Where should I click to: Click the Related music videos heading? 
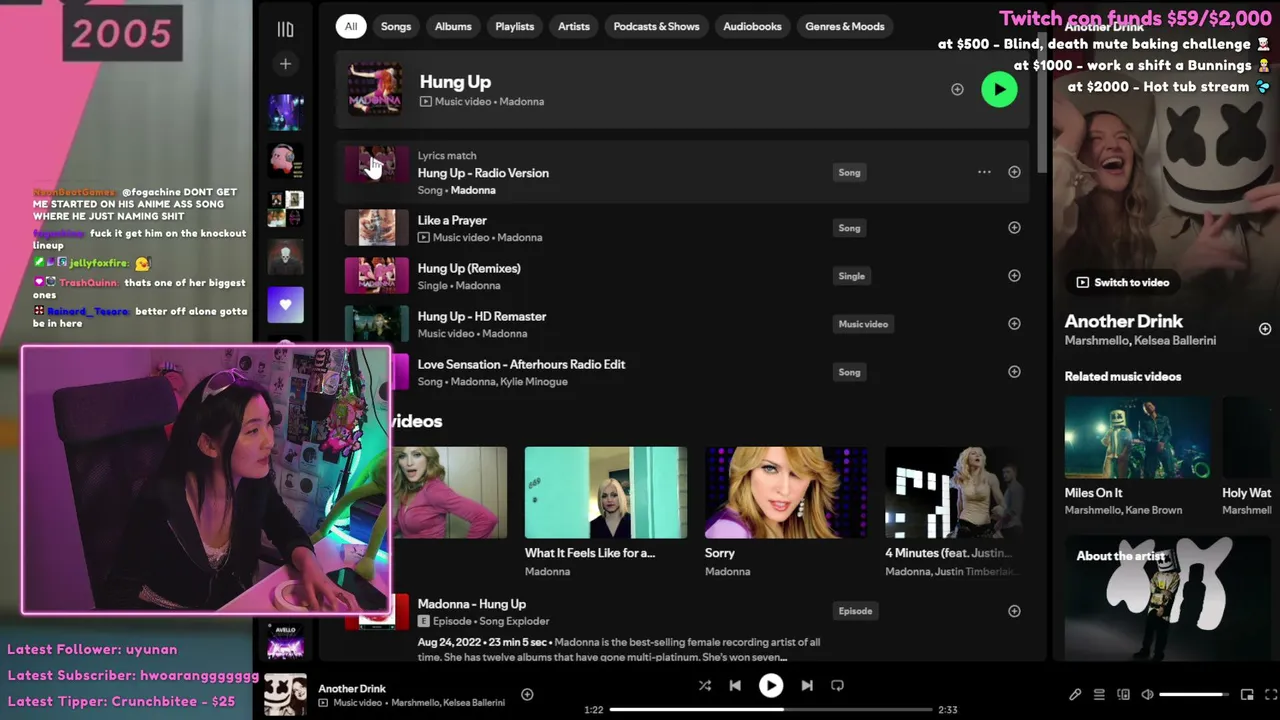point(1123,377)
